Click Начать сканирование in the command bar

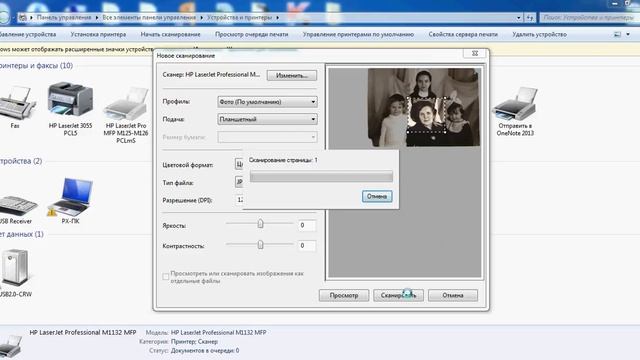[171, 35]
